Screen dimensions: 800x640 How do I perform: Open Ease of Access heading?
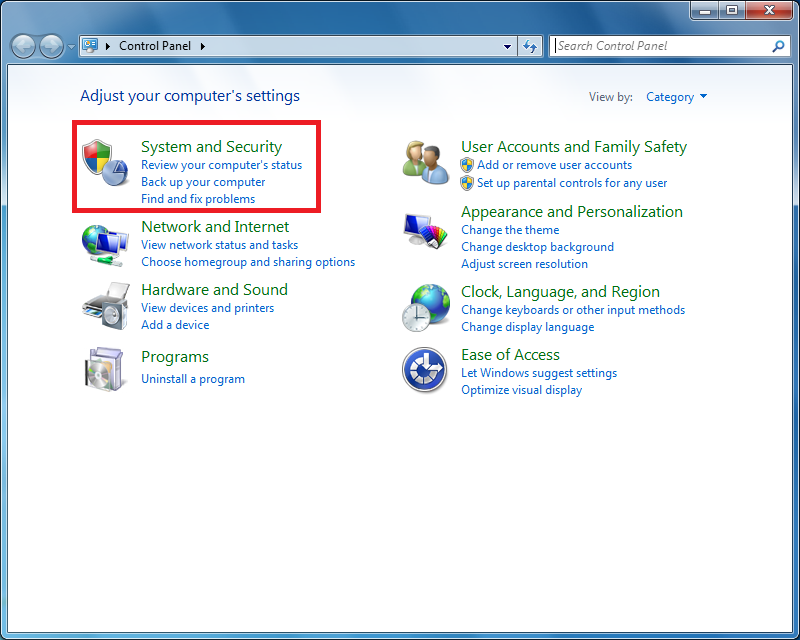coord(510,355)
